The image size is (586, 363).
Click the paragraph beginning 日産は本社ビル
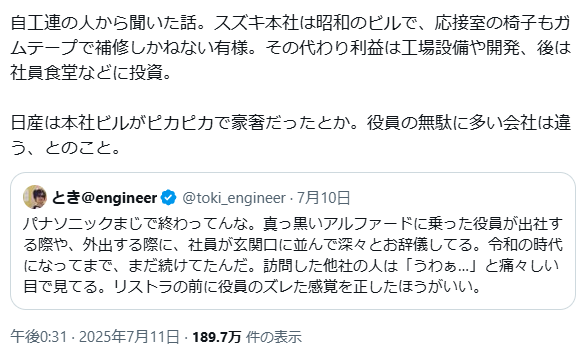click(291, 135)
